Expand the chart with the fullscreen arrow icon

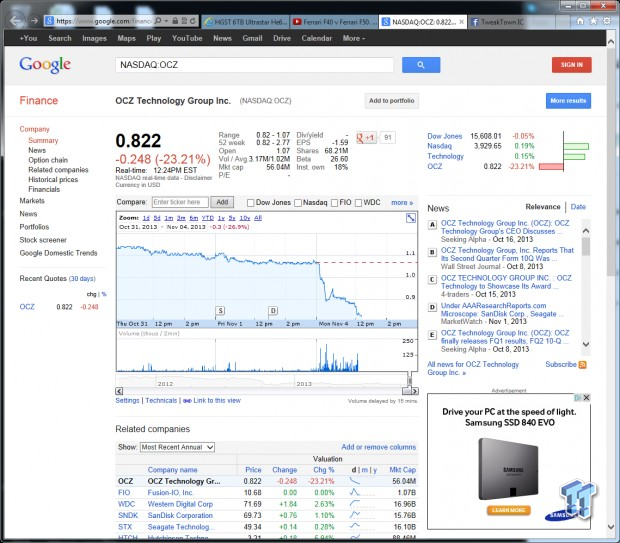(411, 218)
